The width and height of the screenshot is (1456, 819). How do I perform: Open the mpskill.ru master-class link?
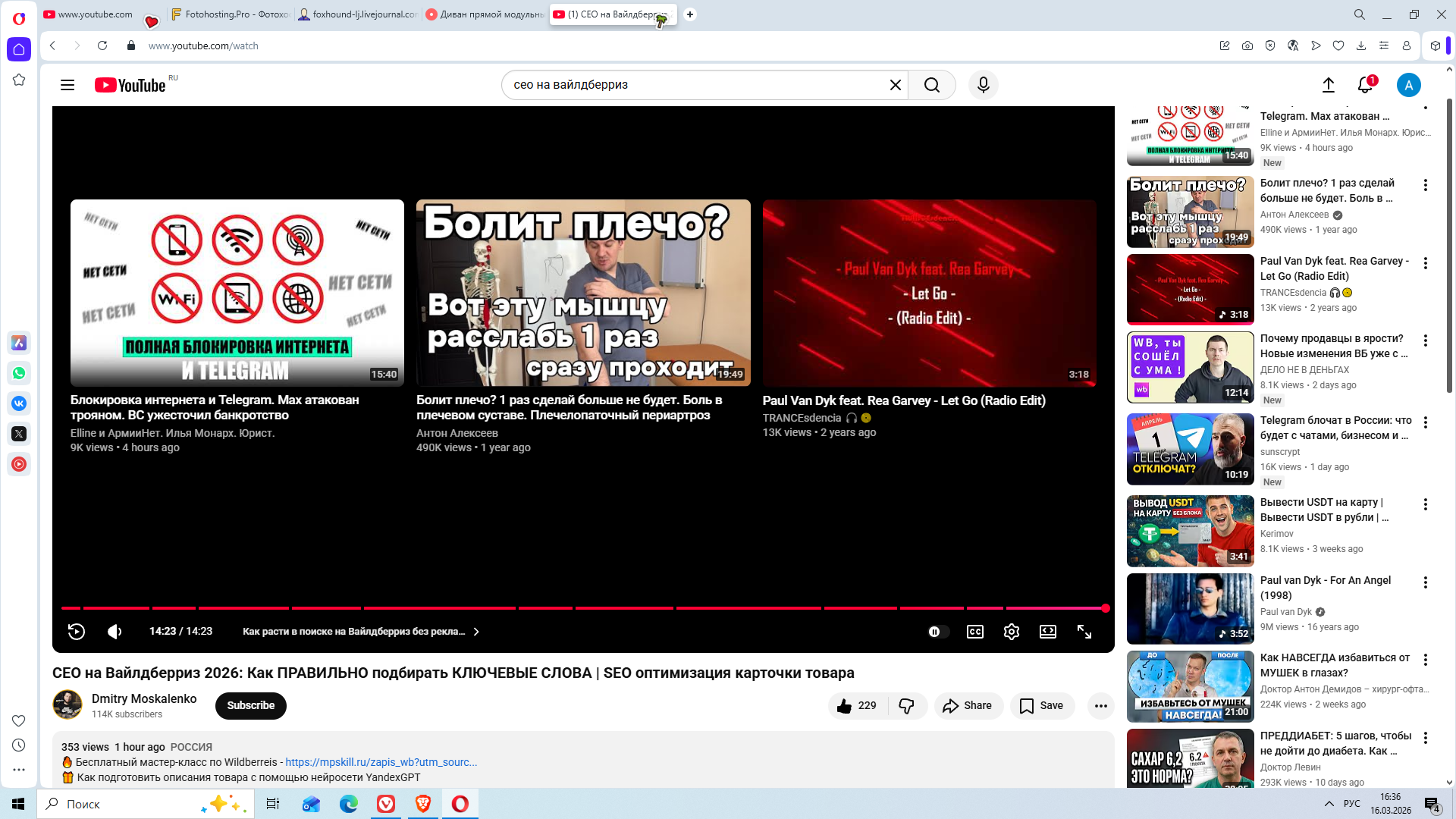[381, 762]
